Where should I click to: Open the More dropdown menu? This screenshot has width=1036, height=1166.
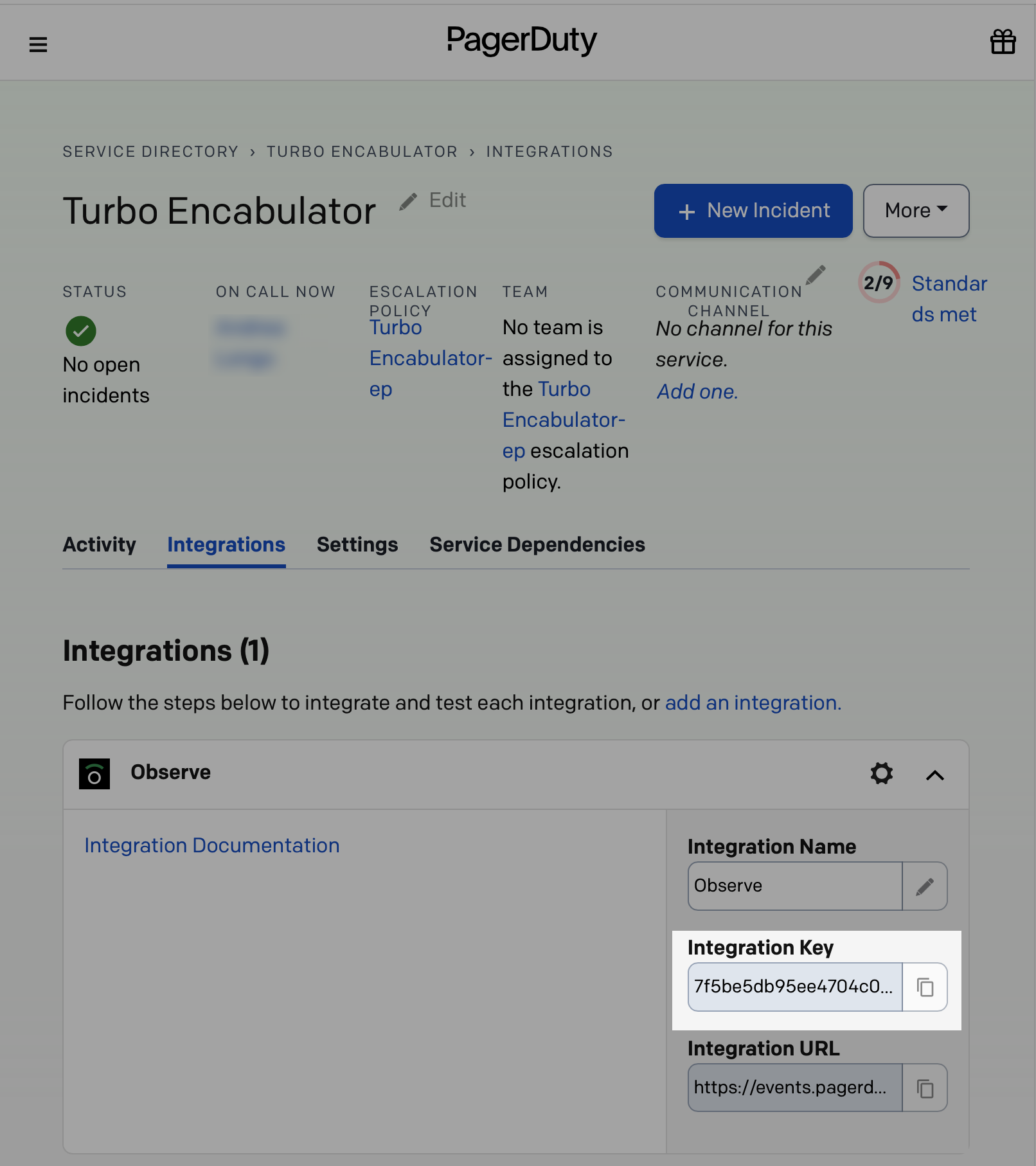coord(916,211)
